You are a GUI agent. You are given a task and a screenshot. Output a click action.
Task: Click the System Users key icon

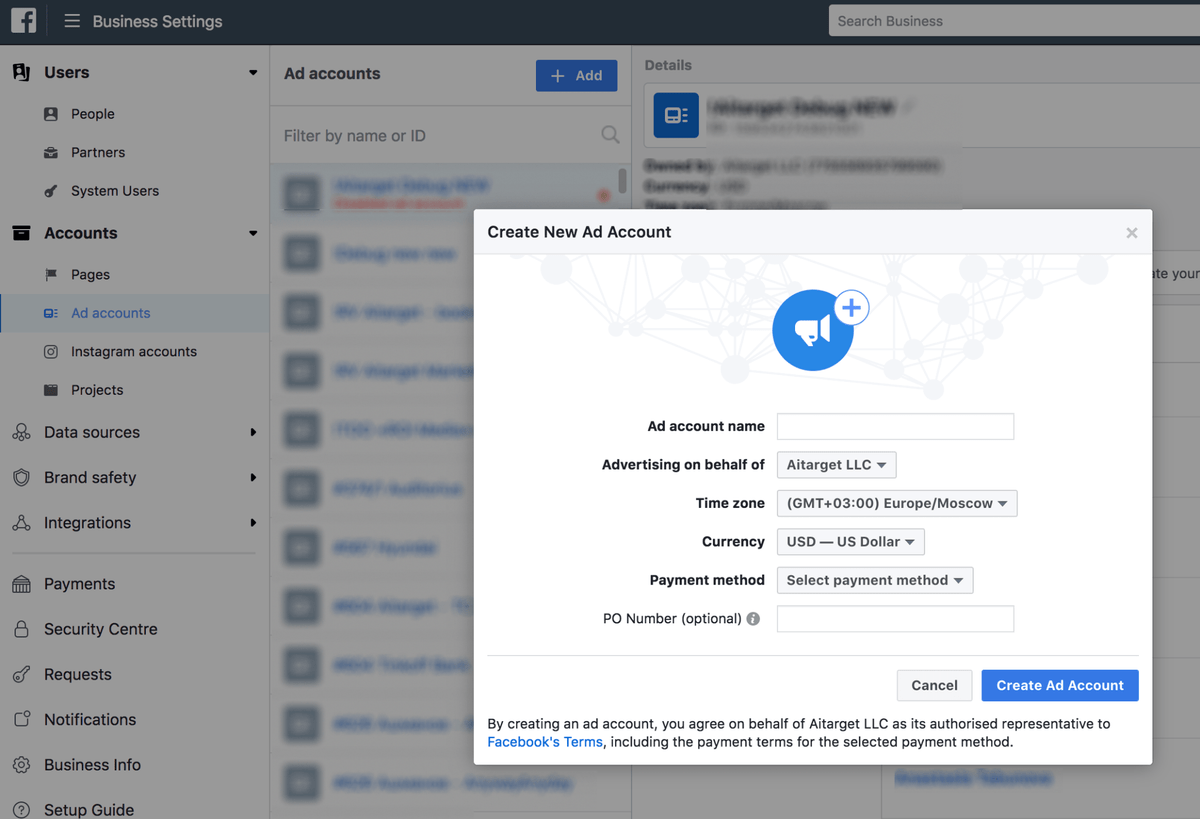pyautogui.click(x=51, y=191)
